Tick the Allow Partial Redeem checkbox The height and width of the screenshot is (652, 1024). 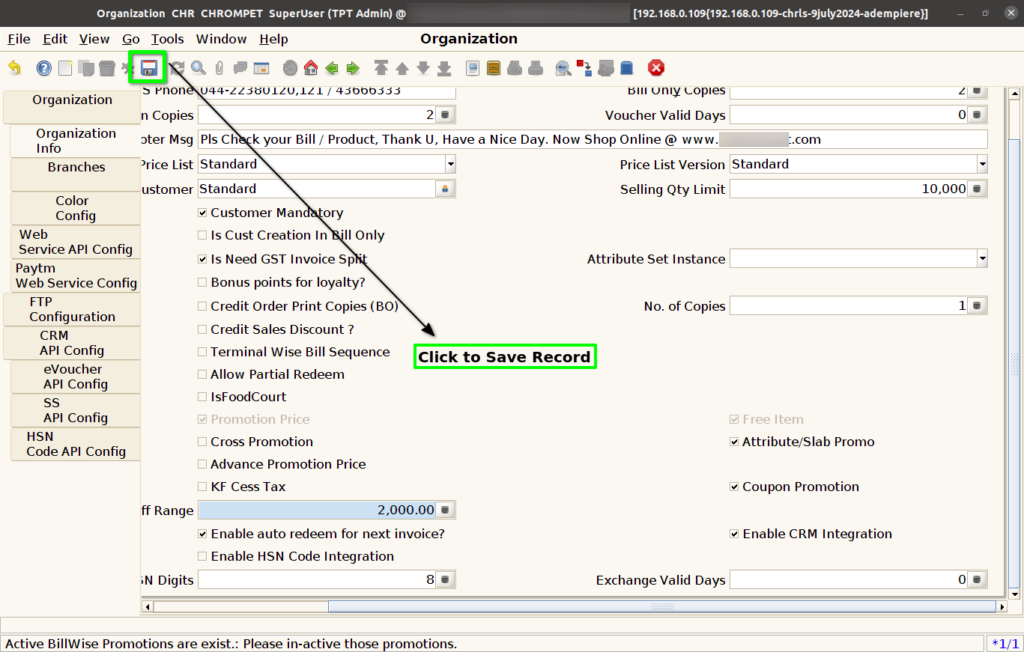[x=202, y=374]
